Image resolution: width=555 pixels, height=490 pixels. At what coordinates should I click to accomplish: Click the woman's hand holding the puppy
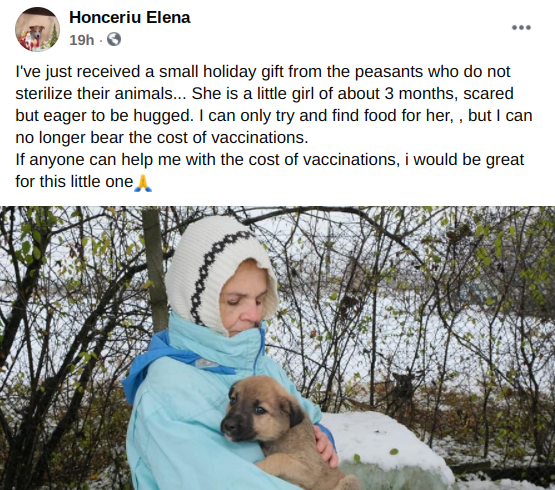tap(325, 445)
